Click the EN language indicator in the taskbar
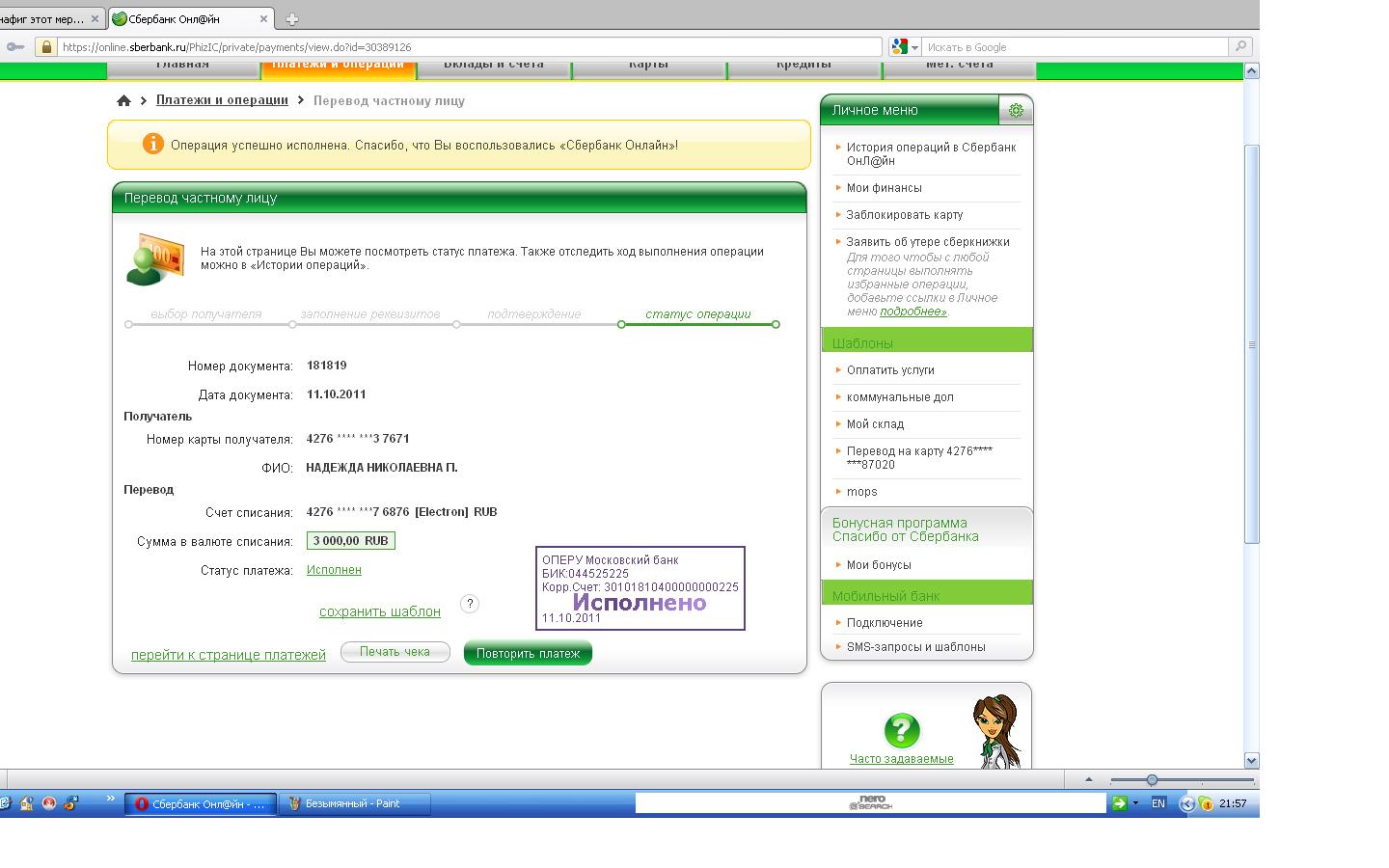 1158,803
